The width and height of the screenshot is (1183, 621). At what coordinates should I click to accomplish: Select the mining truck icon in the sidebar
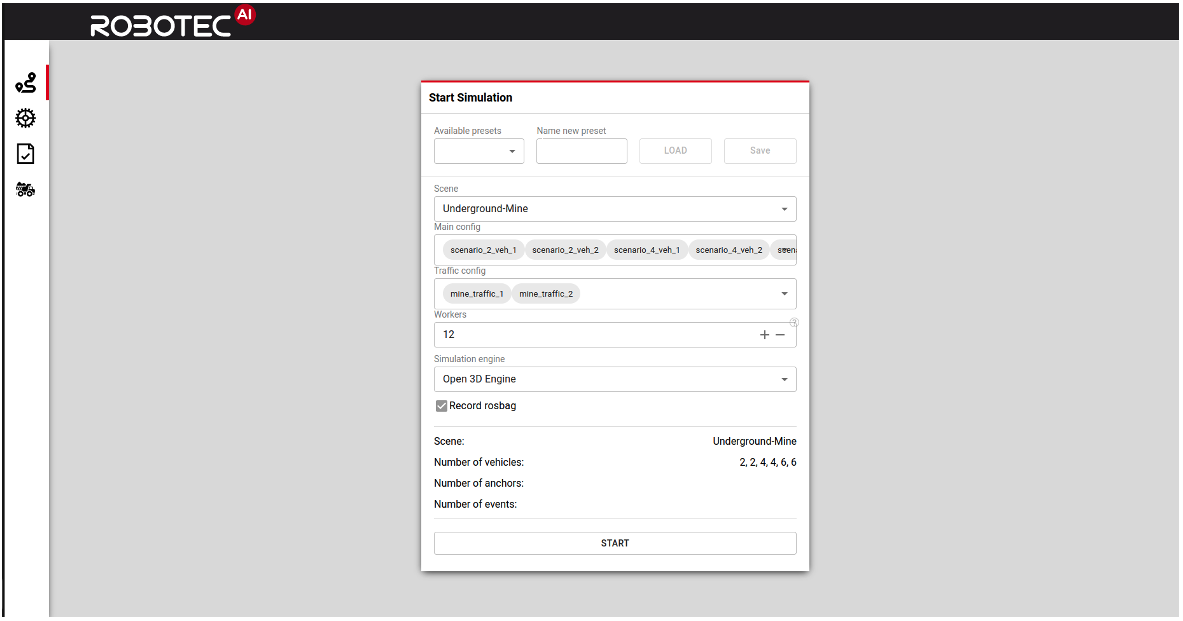[25, 189]
